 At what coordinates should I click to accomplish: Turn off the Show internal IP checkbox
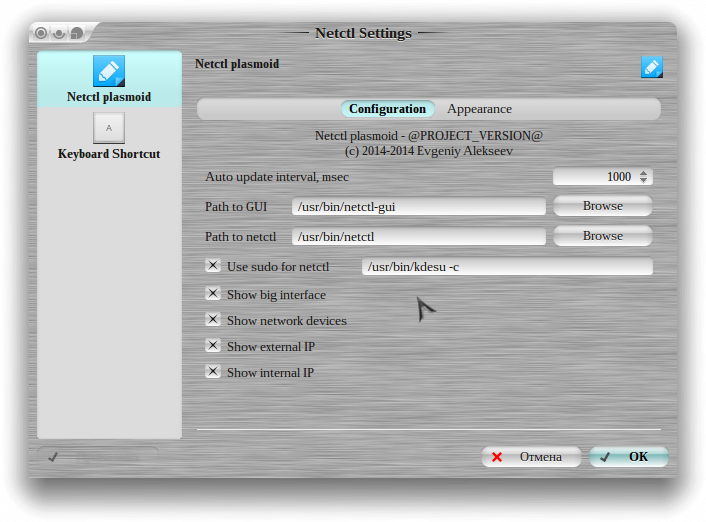(x=213, y=372)
